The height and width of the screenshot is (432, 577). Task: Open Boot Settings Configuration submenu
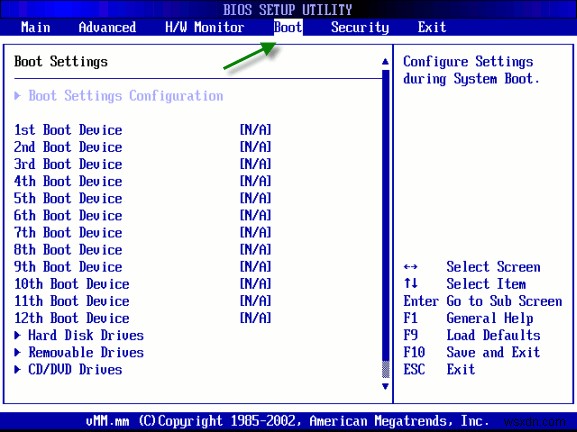click(125, 96)
